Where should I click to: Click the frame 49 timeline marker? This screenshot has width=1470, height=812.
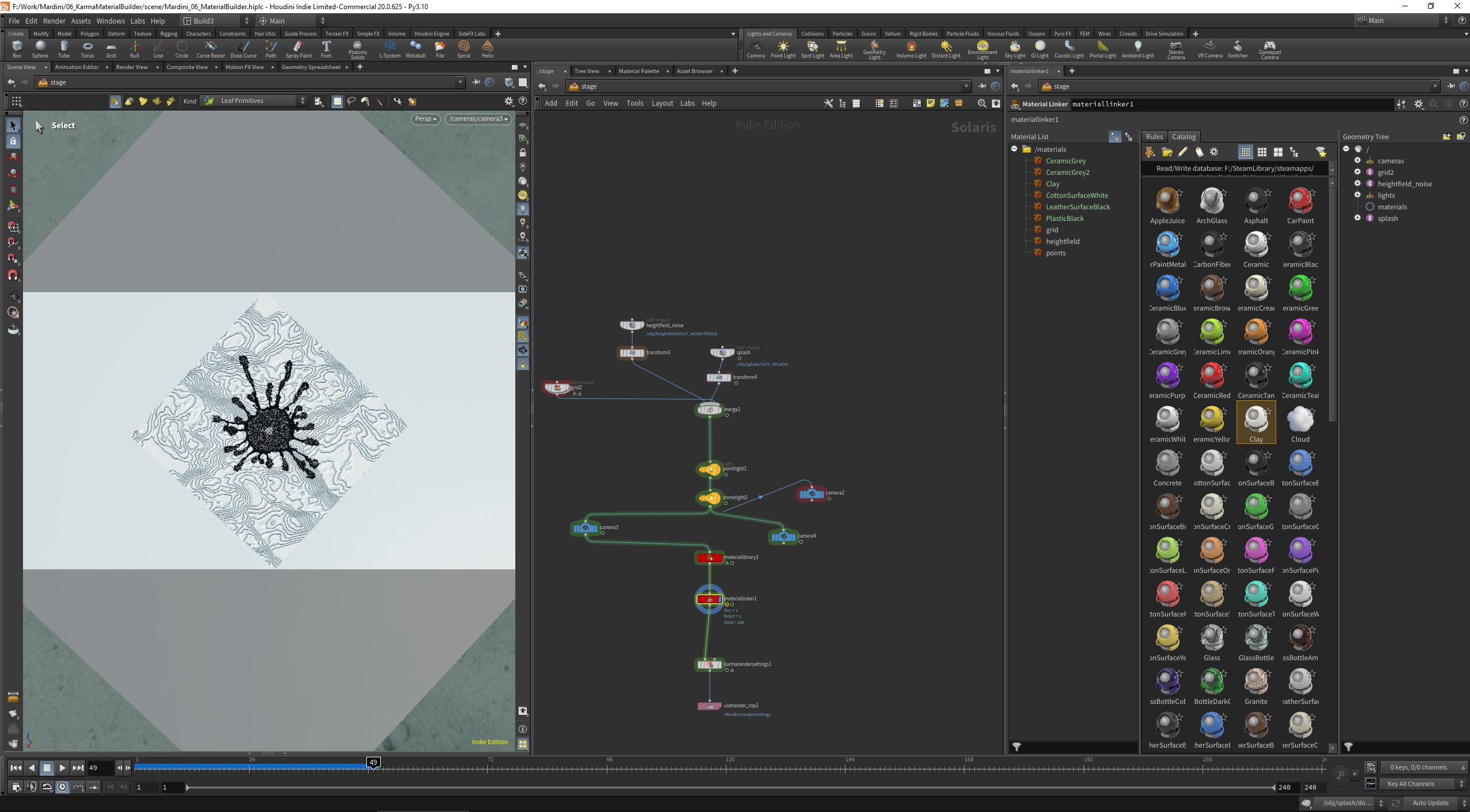tap(373, 762)
